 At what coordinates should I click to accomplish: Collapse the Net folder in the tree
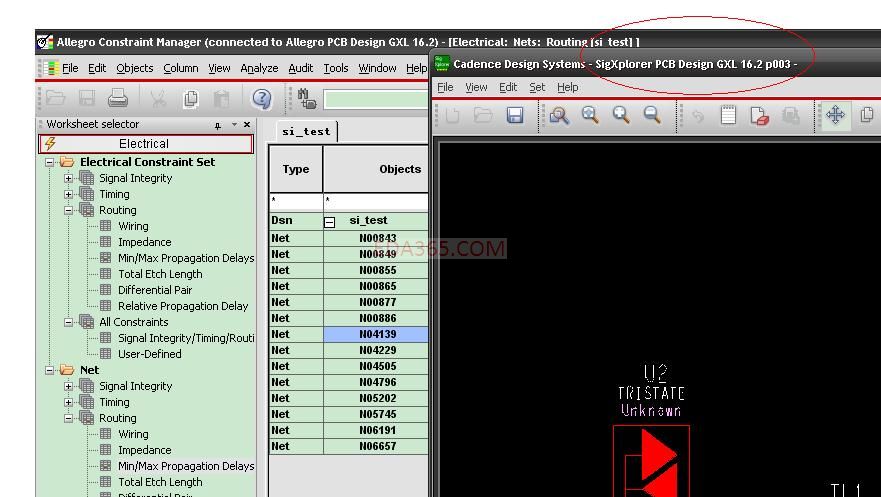pos(50,370)
